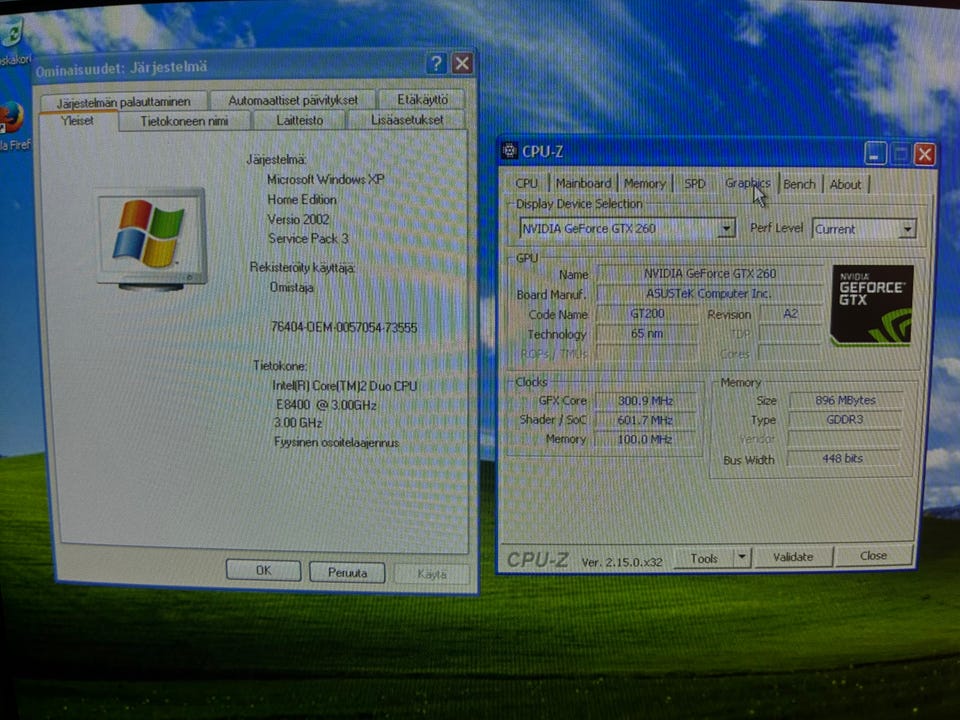960x720 pixels.
Task: Click the 896 MBytes memory size value
Action: [845, 400]
